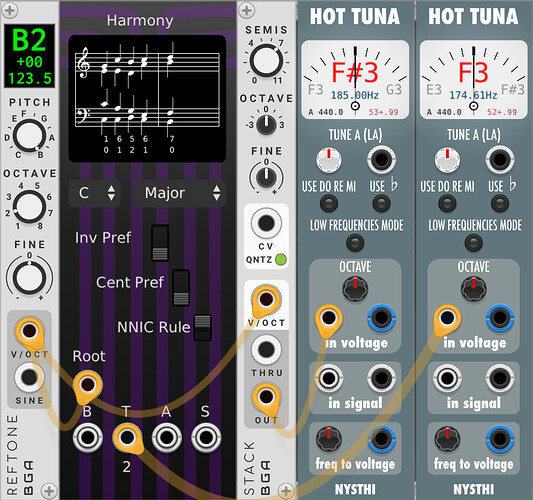Viewport: 533px width, 500px height.
Task: Click the "185.00Hz" frequency readout
Action: 355,96
